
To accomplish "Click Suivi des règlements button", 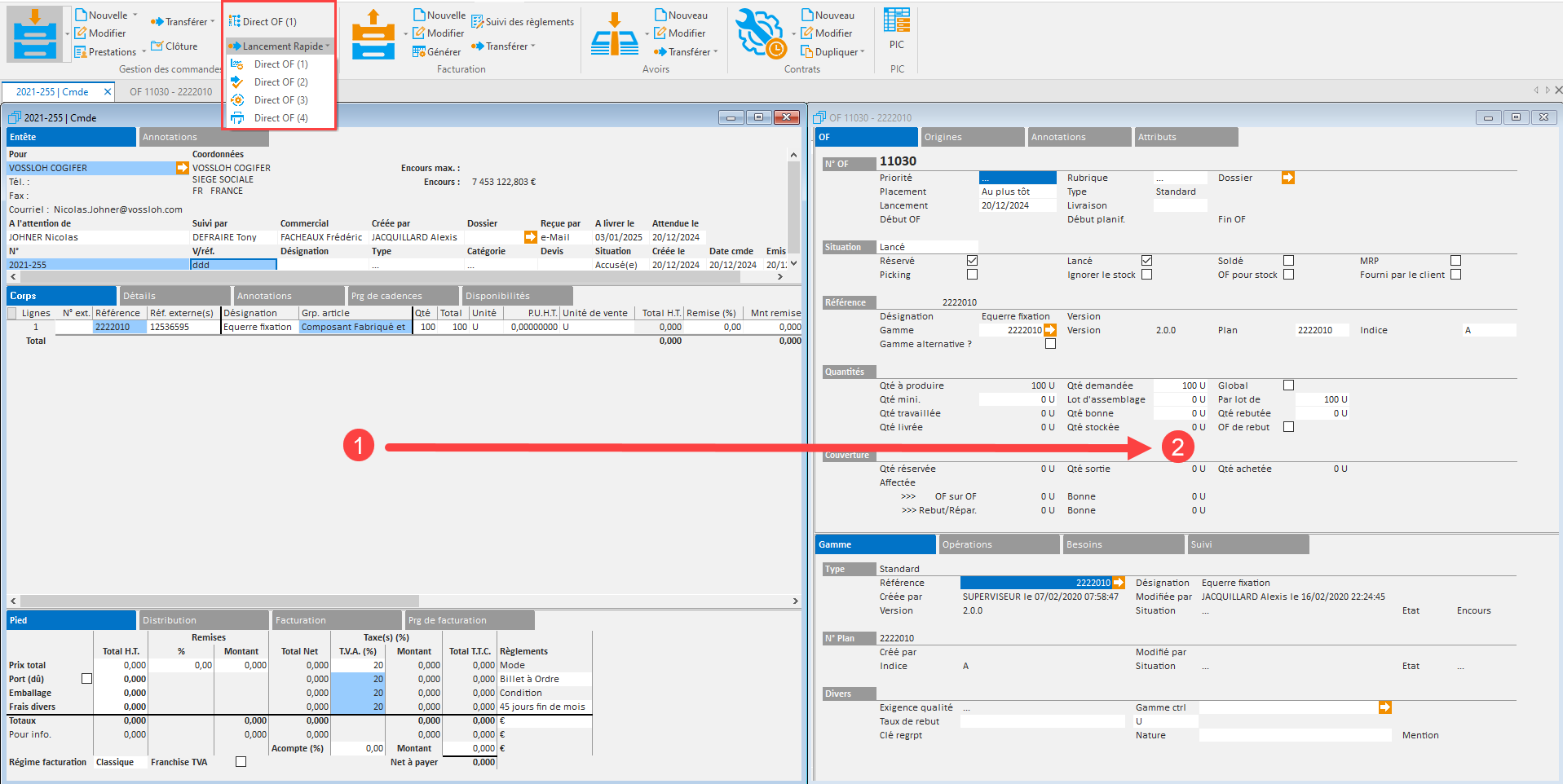I will pyautogui.click(x=523, y=22).
